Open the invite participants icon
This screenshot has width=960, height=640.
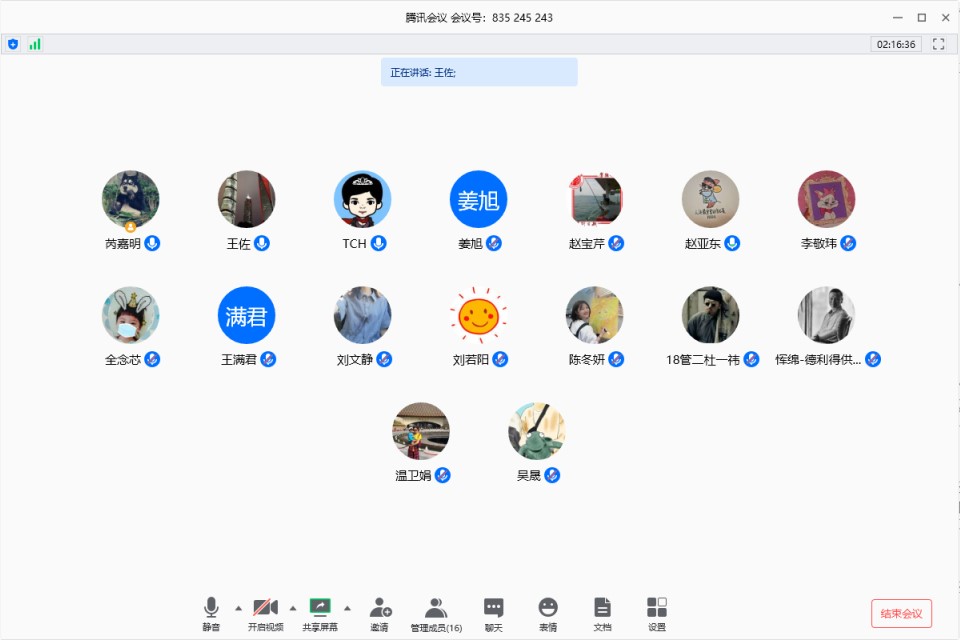point(380,608)
